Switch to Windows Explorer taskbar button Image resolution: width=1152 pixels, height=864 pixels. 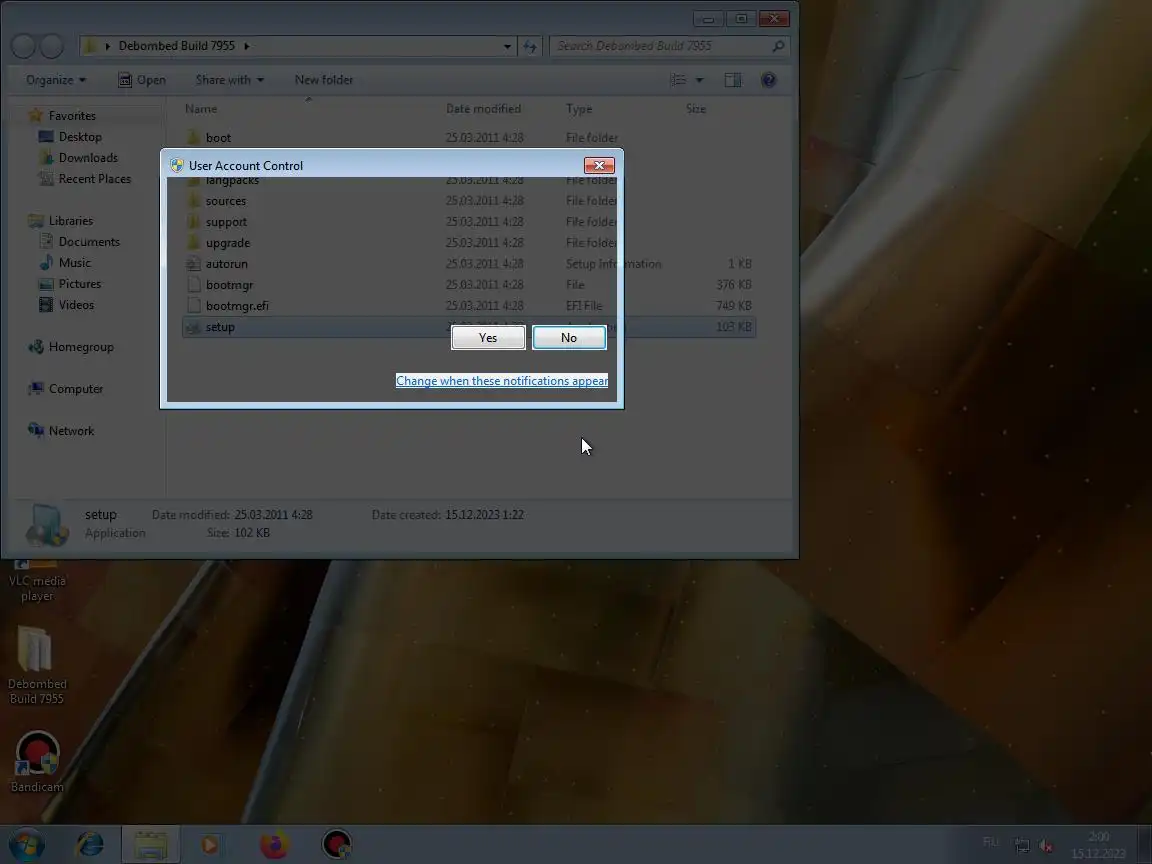[x=151, y=845]
